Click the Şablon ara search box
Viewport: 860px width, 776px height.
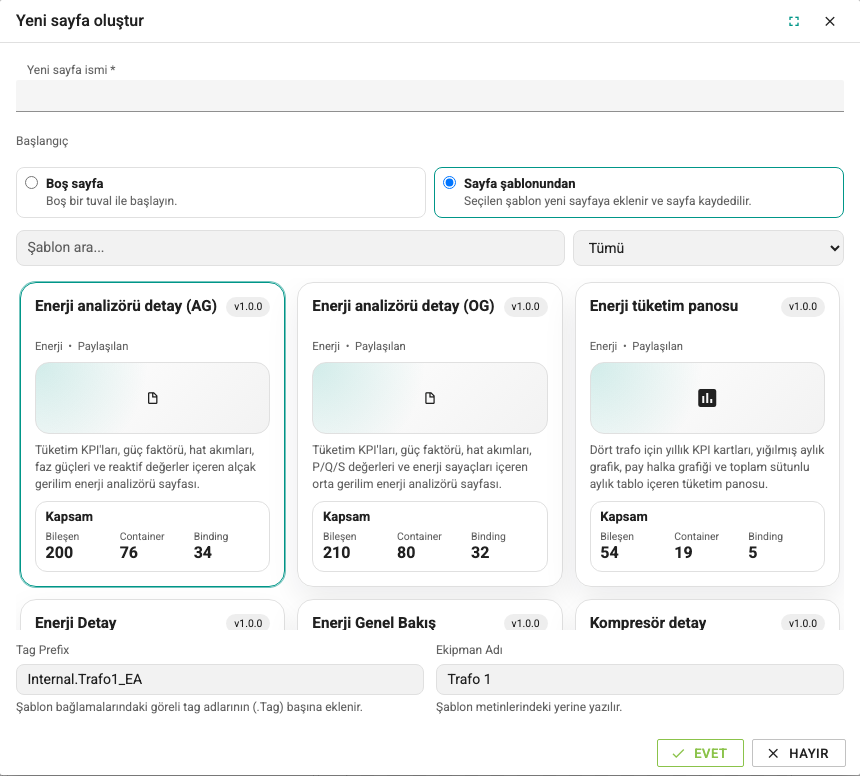[x=290, y=248]
